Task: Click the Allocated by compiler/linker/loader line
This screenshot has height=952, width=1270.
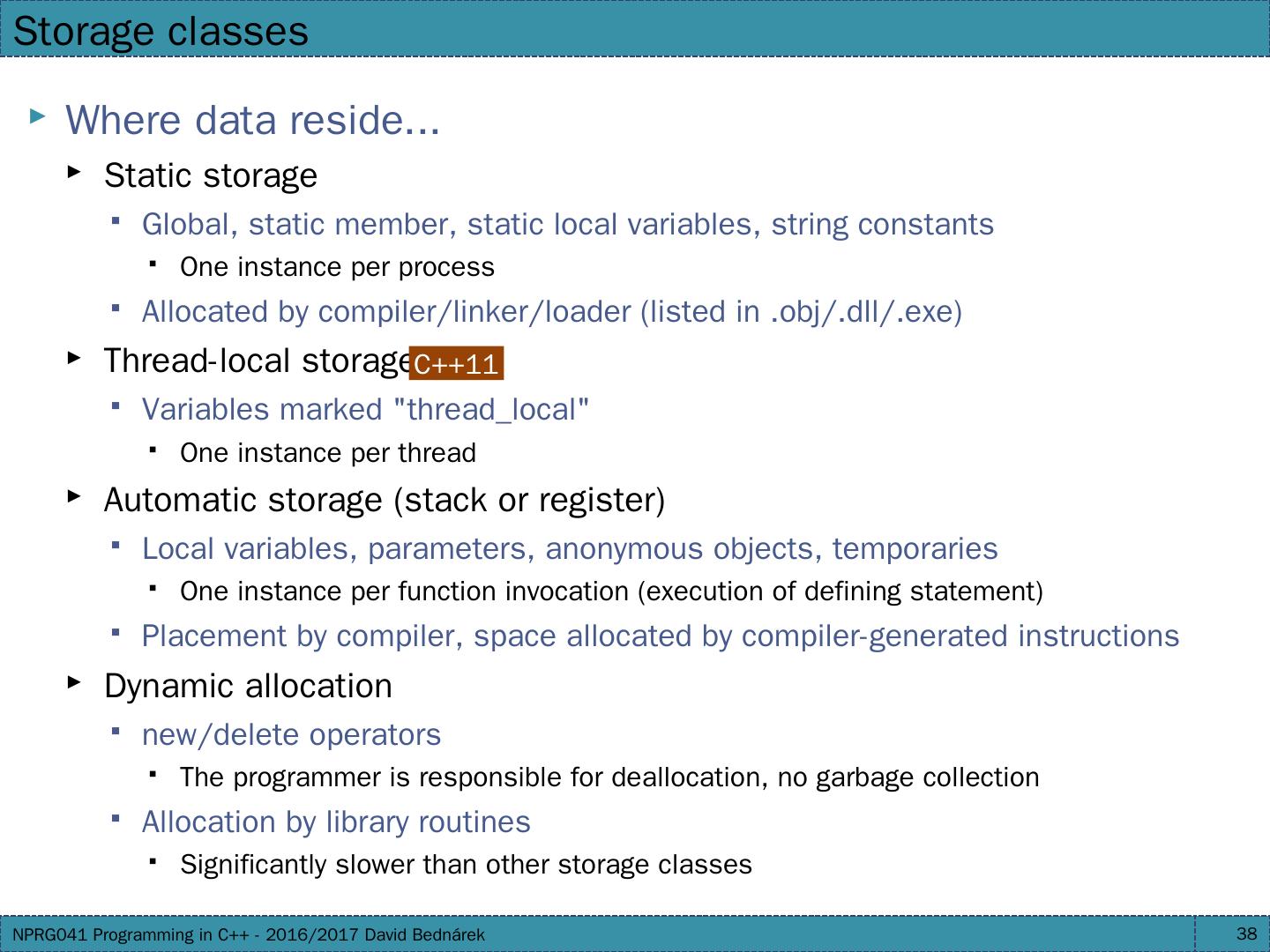Action: [x=551, y=311]
